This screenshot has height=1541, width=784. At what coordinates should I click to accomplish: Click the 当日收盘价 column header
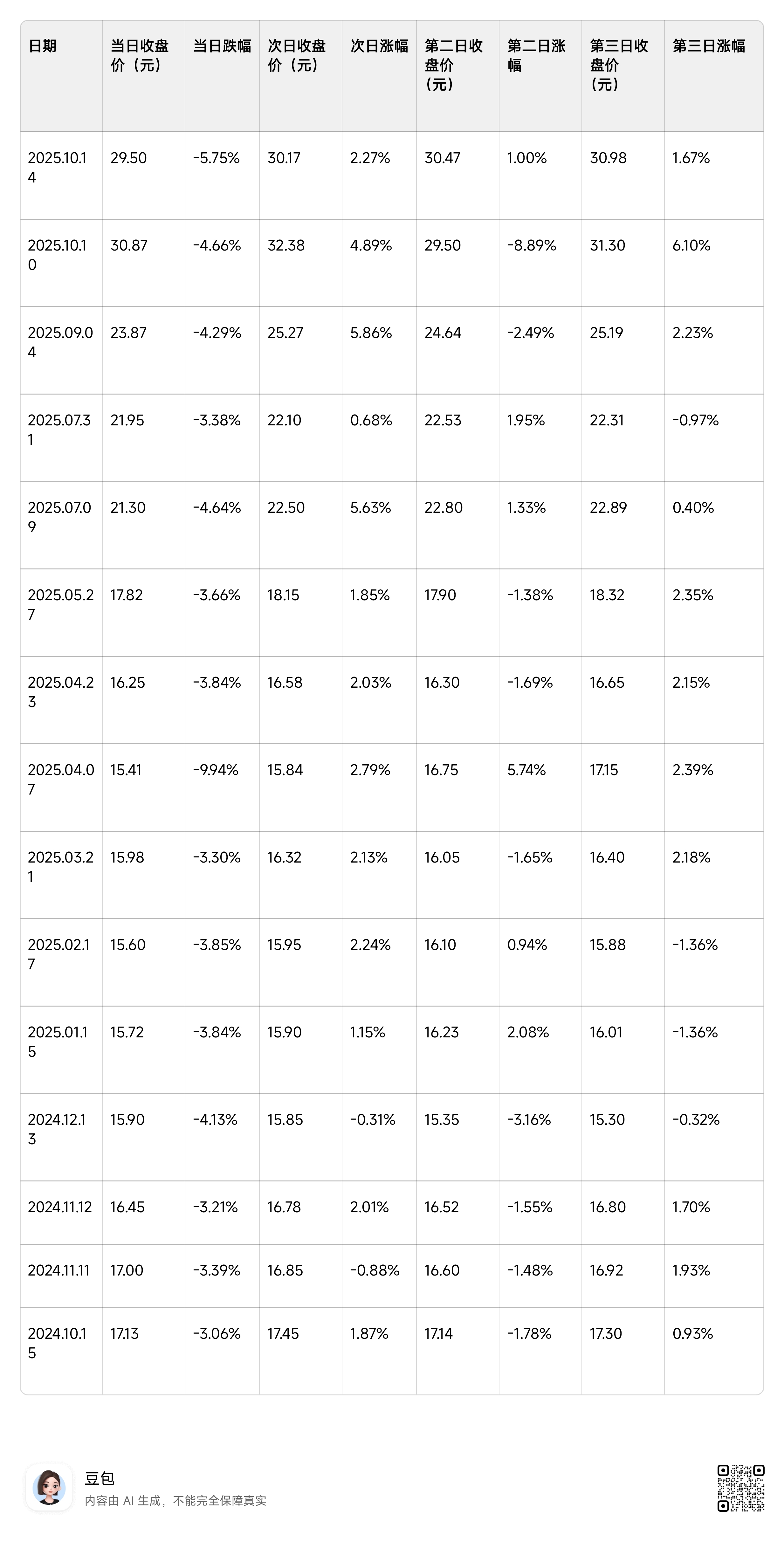(x=140, y=55)
